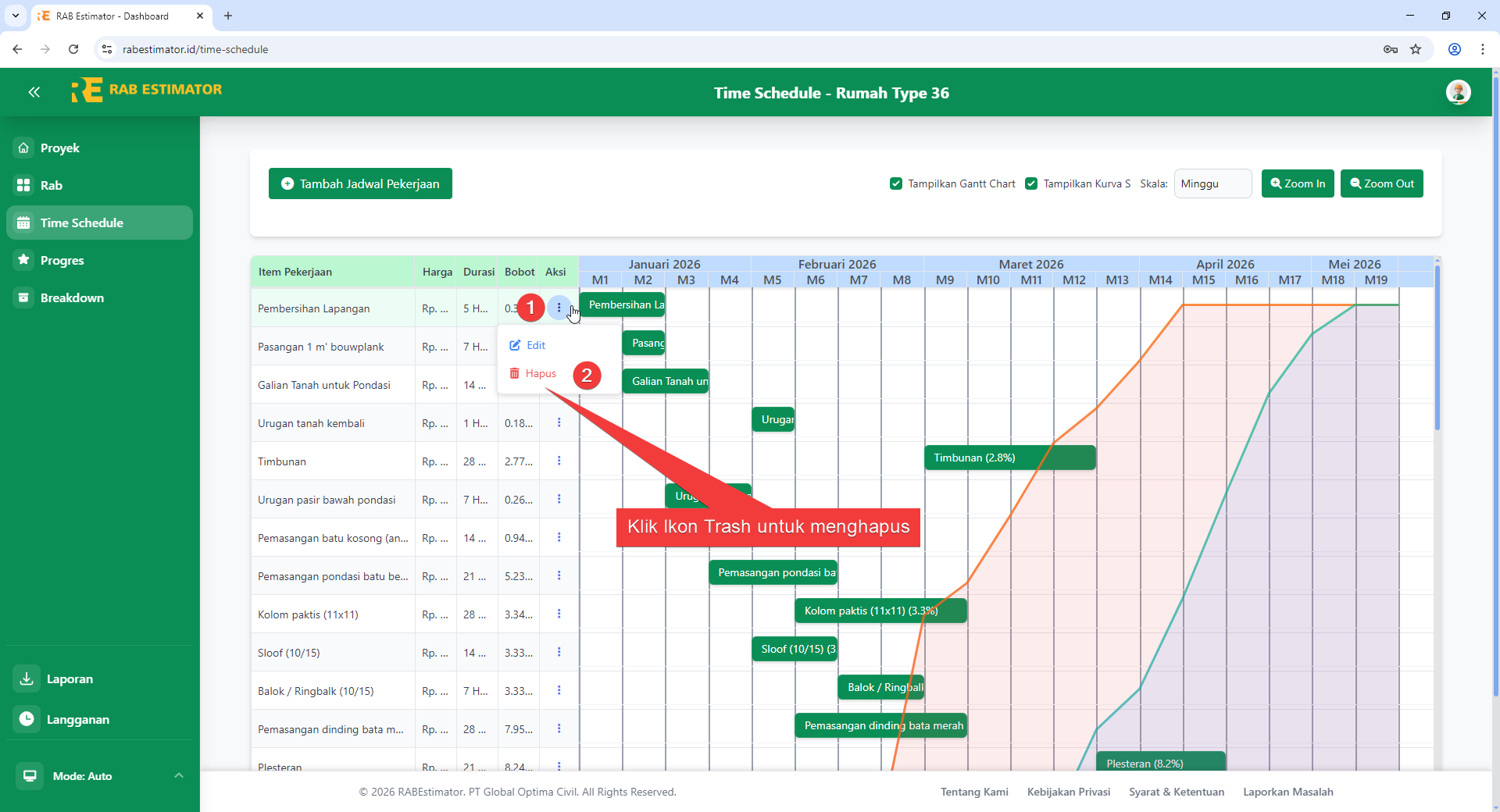The width and height of the screenshot is (1500, 812).
Task: Click the Progres star icon
Action: [23, 260]
